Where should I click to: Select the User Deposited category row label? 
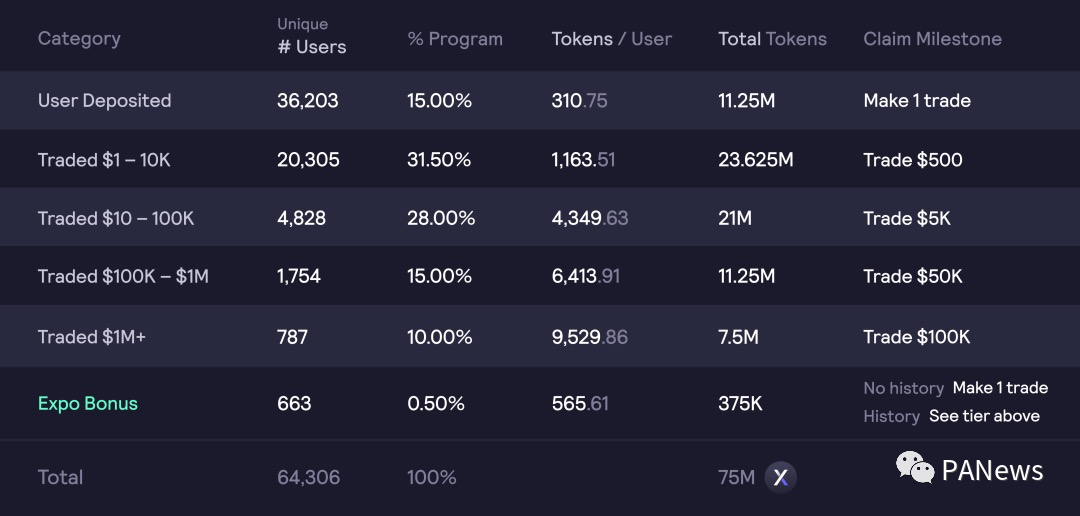click(105, 101)
